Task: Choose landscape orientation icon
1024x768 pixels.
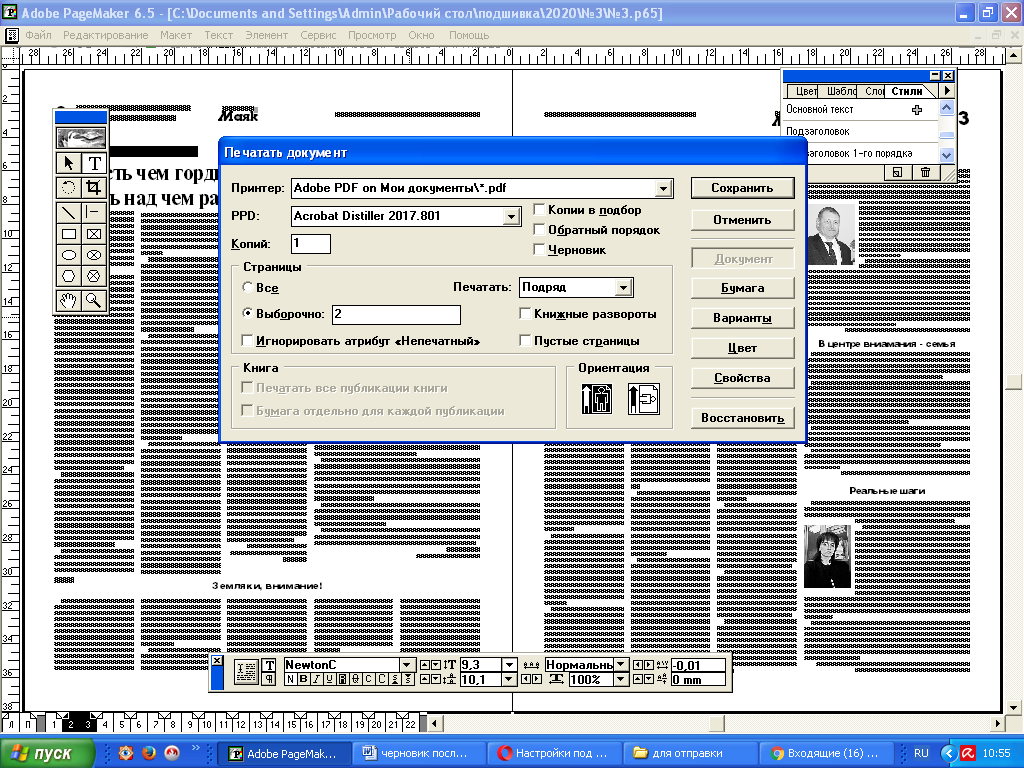Action: pyautogui.click(x=643, y=398)
